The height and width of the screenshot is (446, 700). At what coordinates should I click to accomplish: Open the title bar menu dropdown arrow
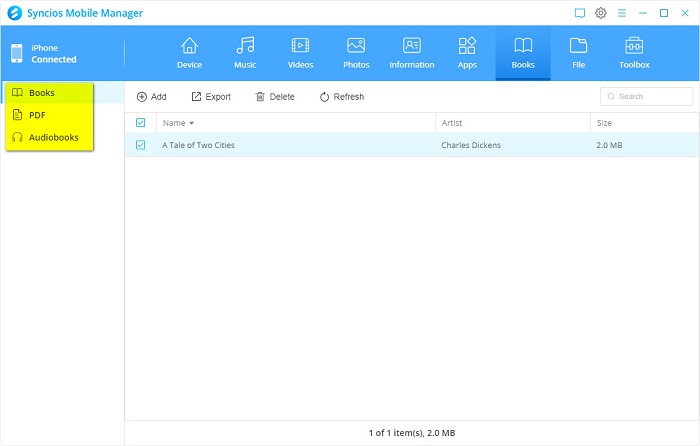click(622, 13)
